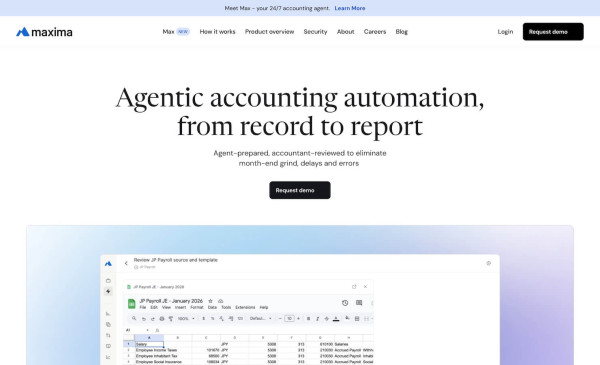The height and width of the screenshot is (365, 600).
Task: Open the spreadsheet Help menu
Action: pos(264,307)
